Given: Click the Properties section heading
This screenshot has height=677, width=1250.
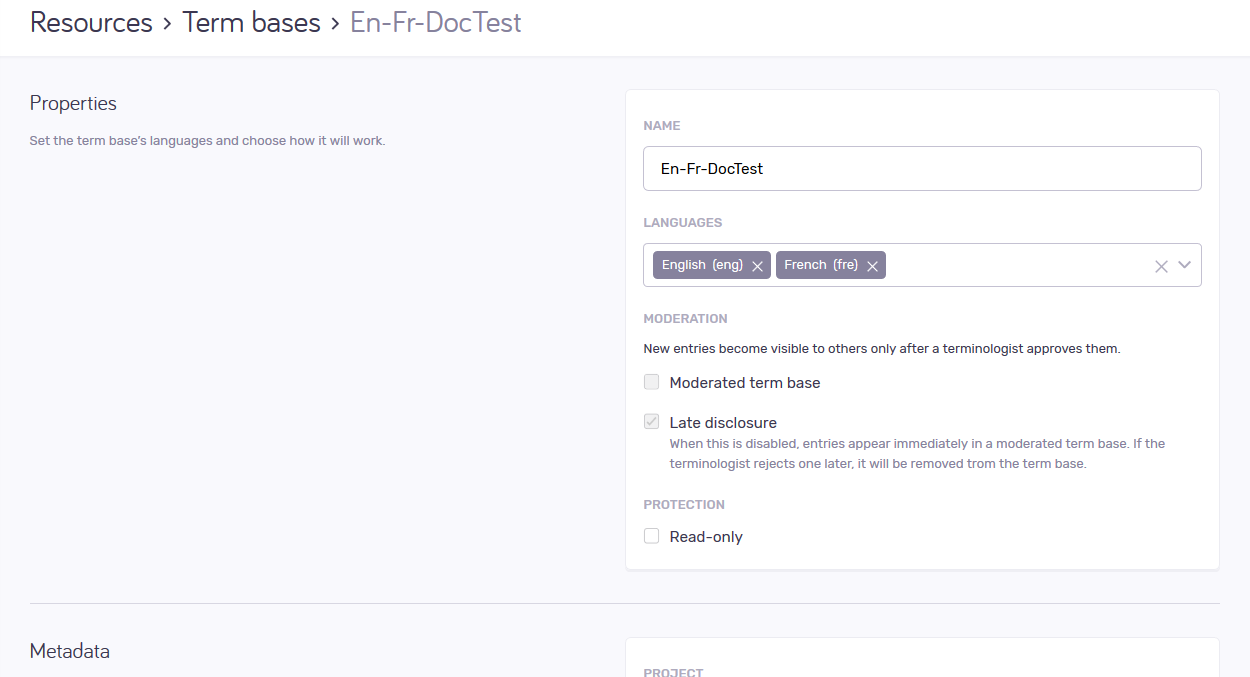Looking at the screenshot, I should point(73,104).
